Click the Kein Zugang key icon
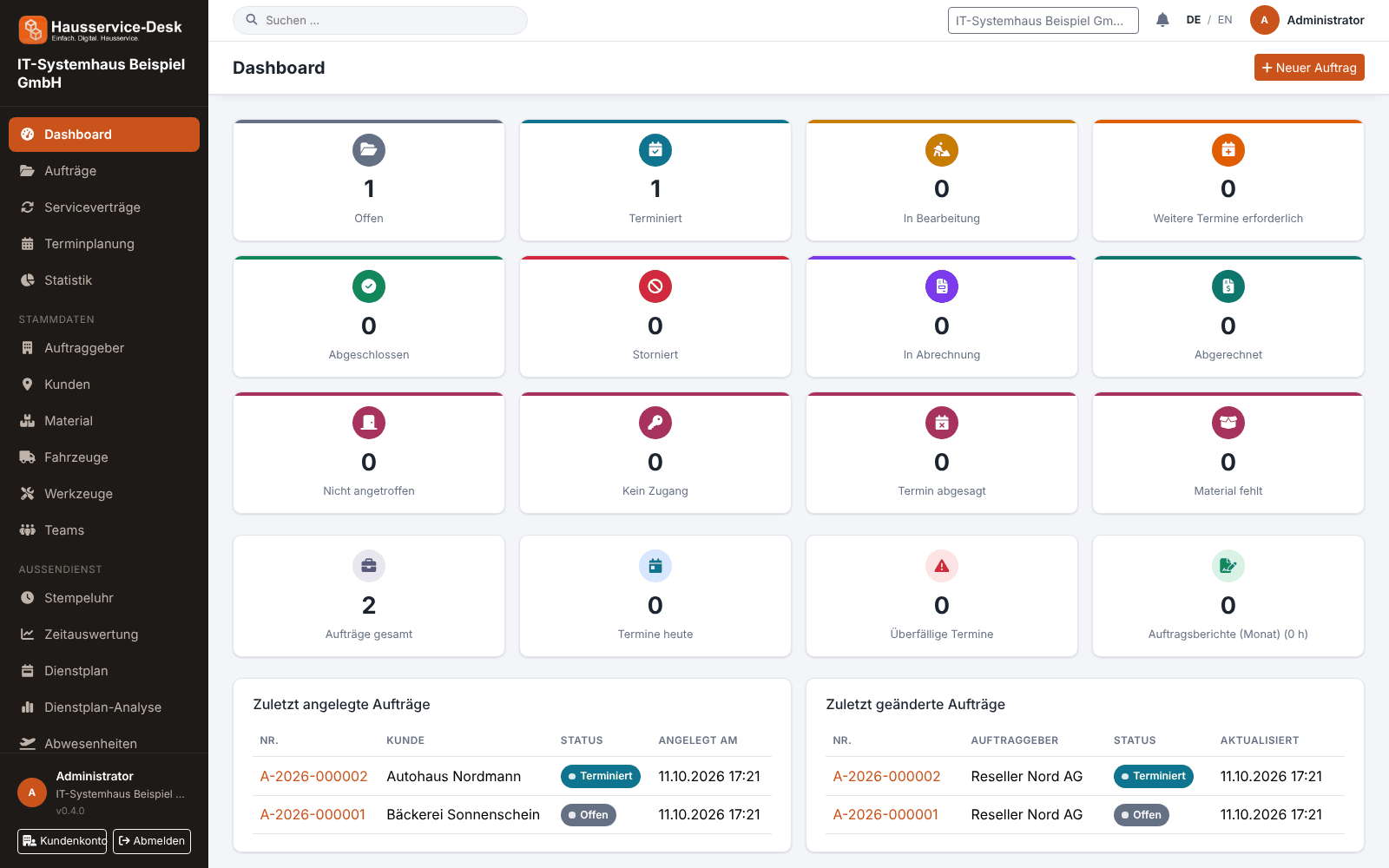 [655, 423]
